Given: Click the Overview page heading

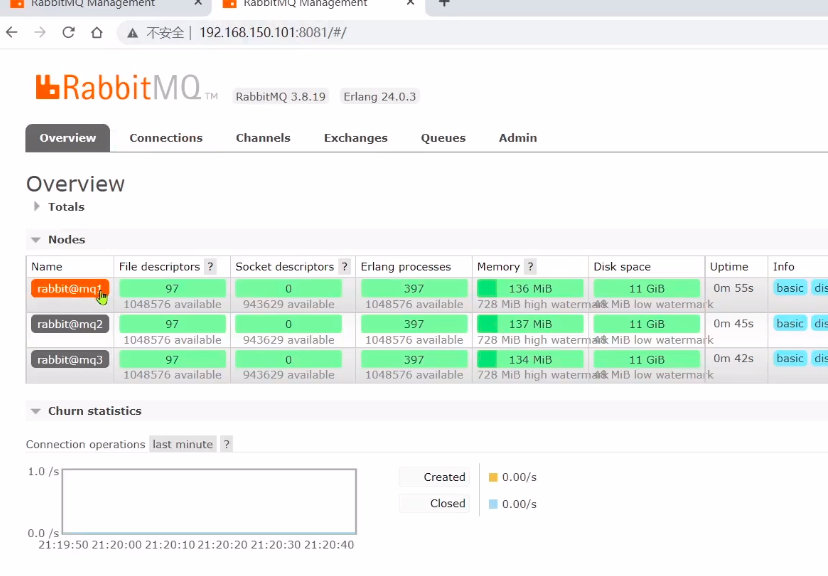Looking at the screenshot, I should click(x=76, y=184).
